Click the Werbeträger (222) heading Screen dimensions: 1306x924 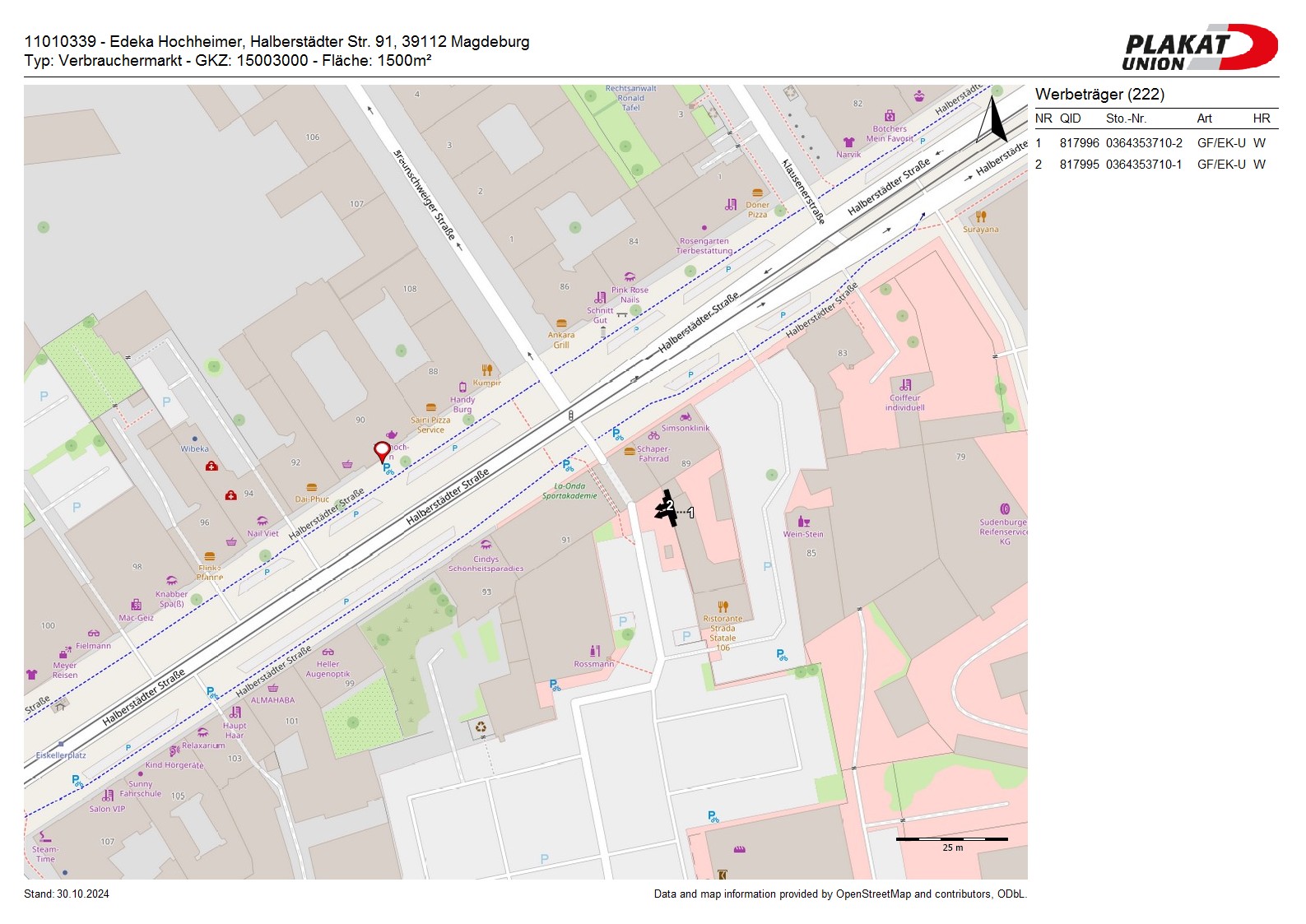point(1099,95)
